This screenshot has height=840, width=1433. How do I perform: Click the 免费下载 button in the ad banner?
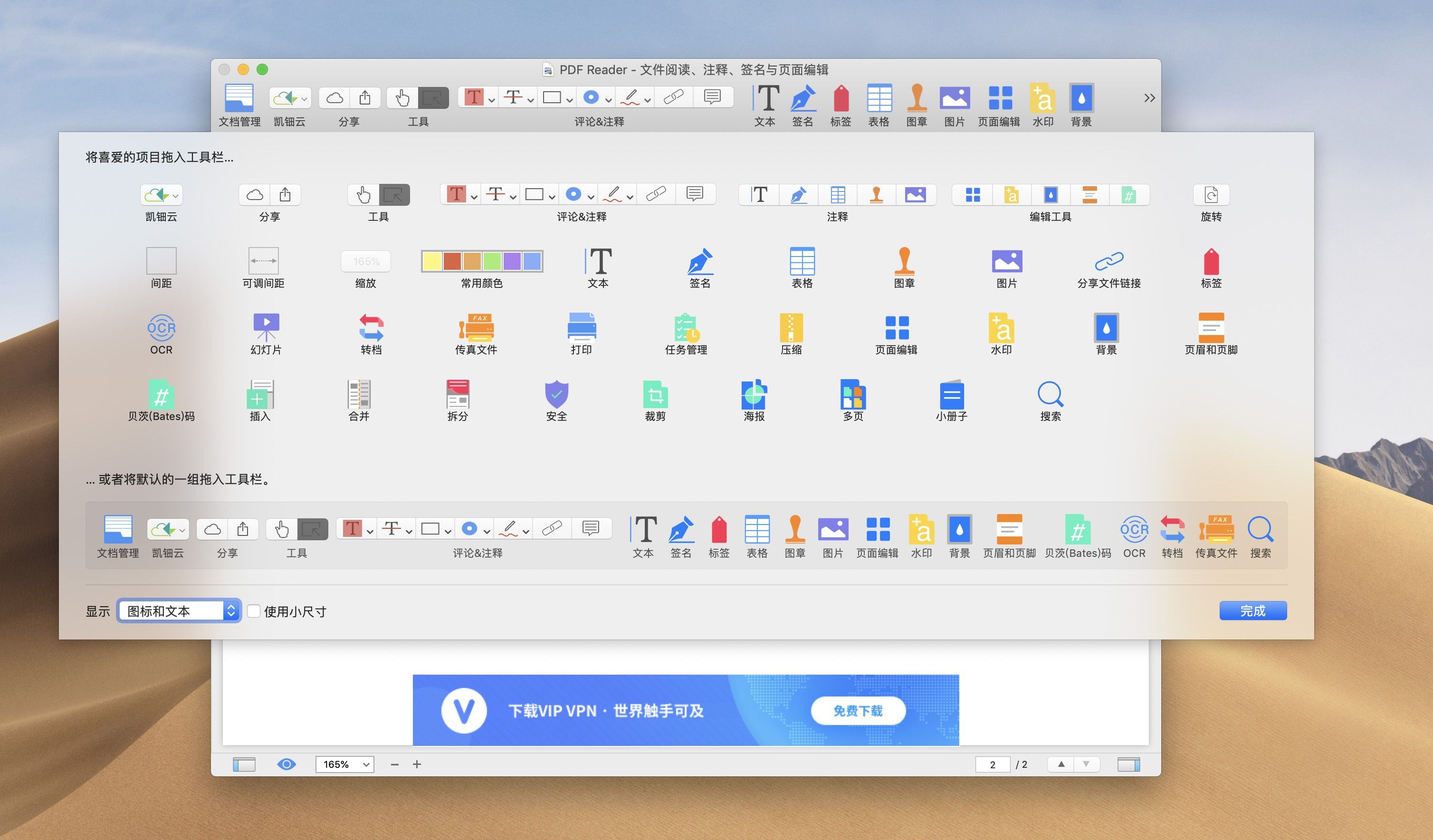[x=858, y=710]
